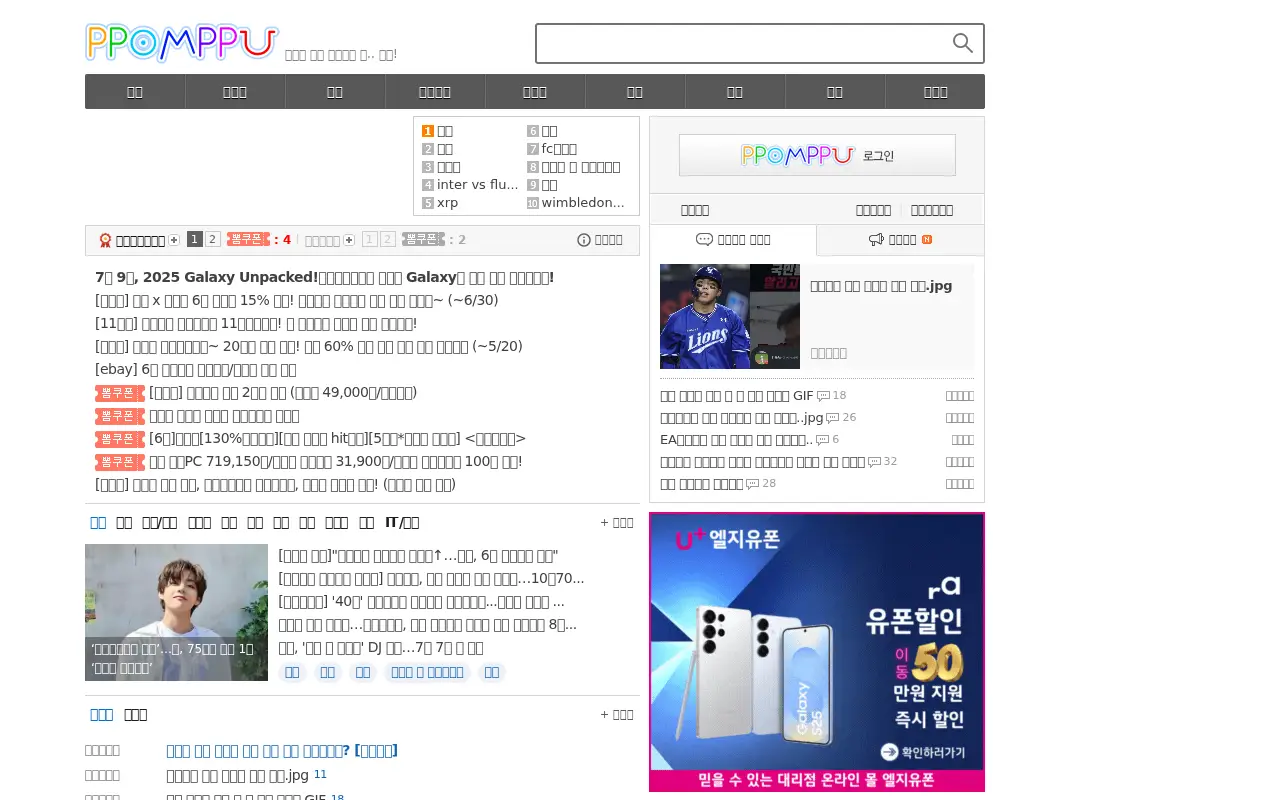Click the PPOMPPU login button

pos(817,155)
